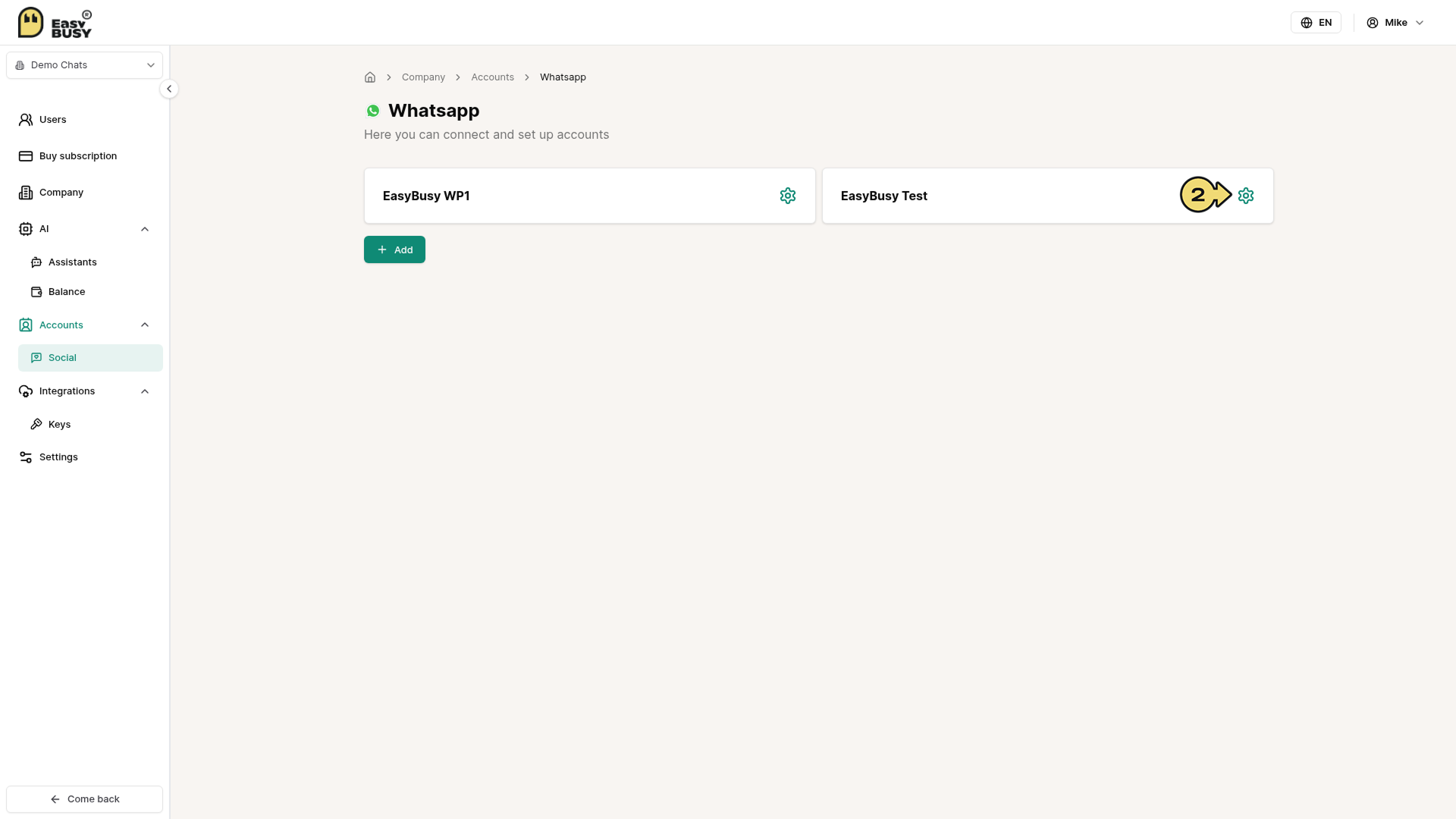The width and height of the screenshot is (1456, 819).
Task: Click the green Whatsapp logo icon
Action: point(373,111)
